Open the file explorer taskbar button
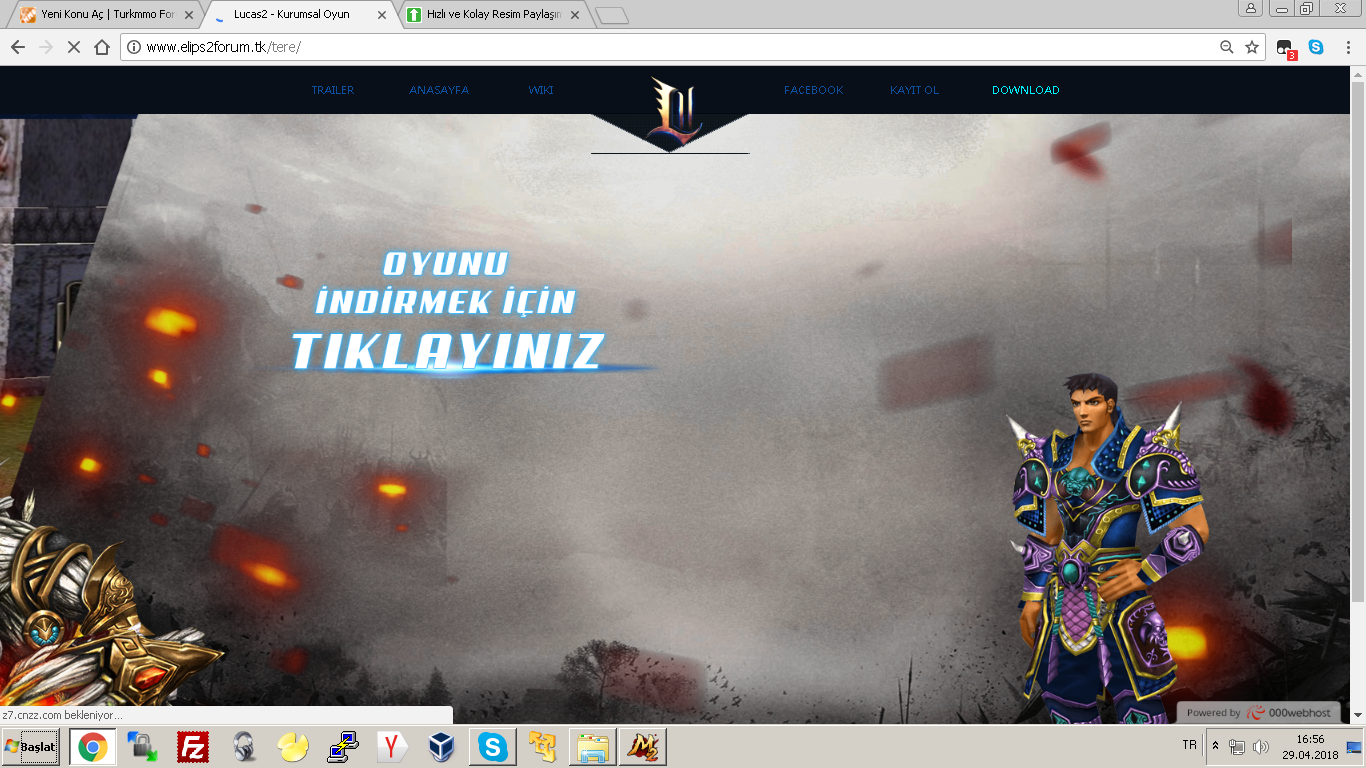Viewport: 1366px width, 768px height. pyautogui.click(x=593, y=747)
